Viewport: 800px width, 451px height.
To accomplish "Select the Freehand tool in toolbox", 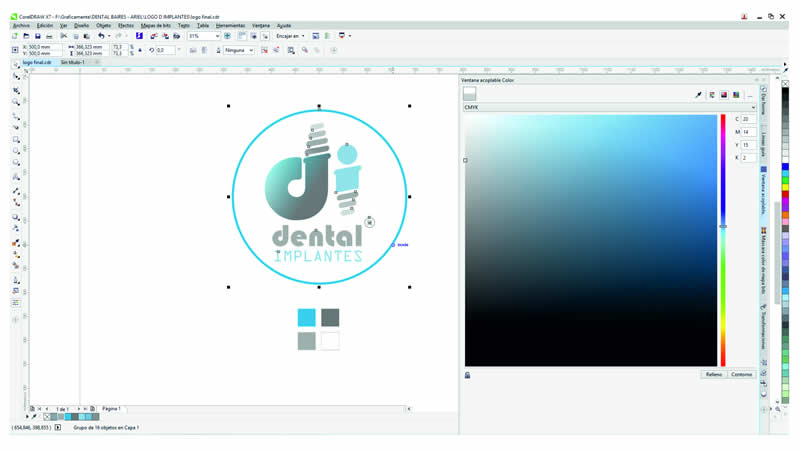I will click(16, 117).
